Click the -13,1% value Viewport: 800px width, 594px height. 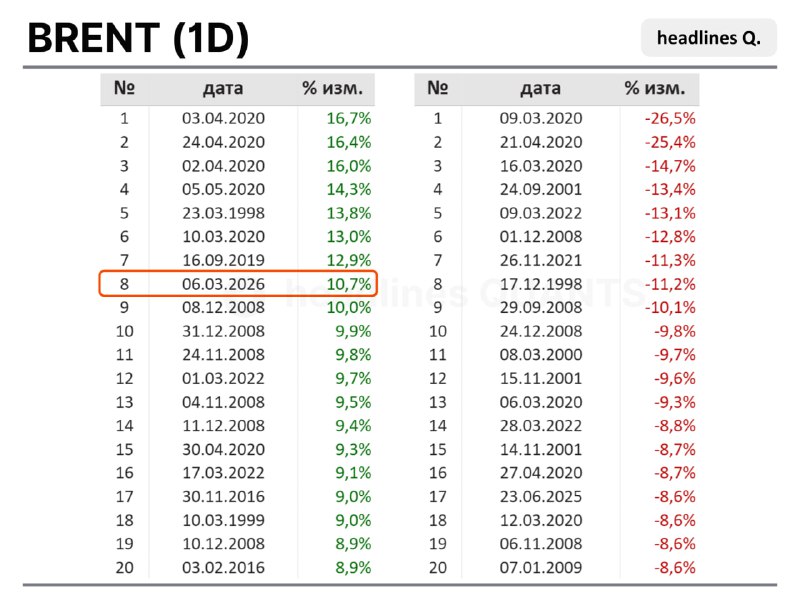tap(669, 213)
